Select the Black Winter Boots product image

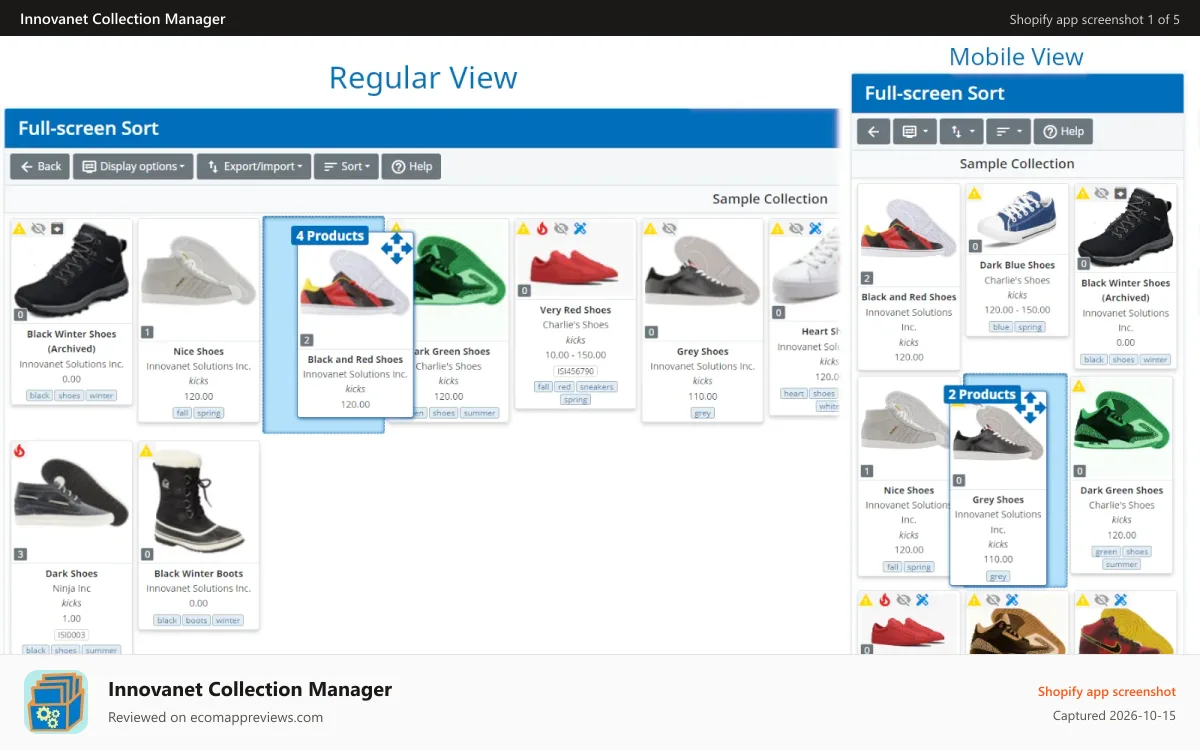pyautogui.click(x=198, y=503)
